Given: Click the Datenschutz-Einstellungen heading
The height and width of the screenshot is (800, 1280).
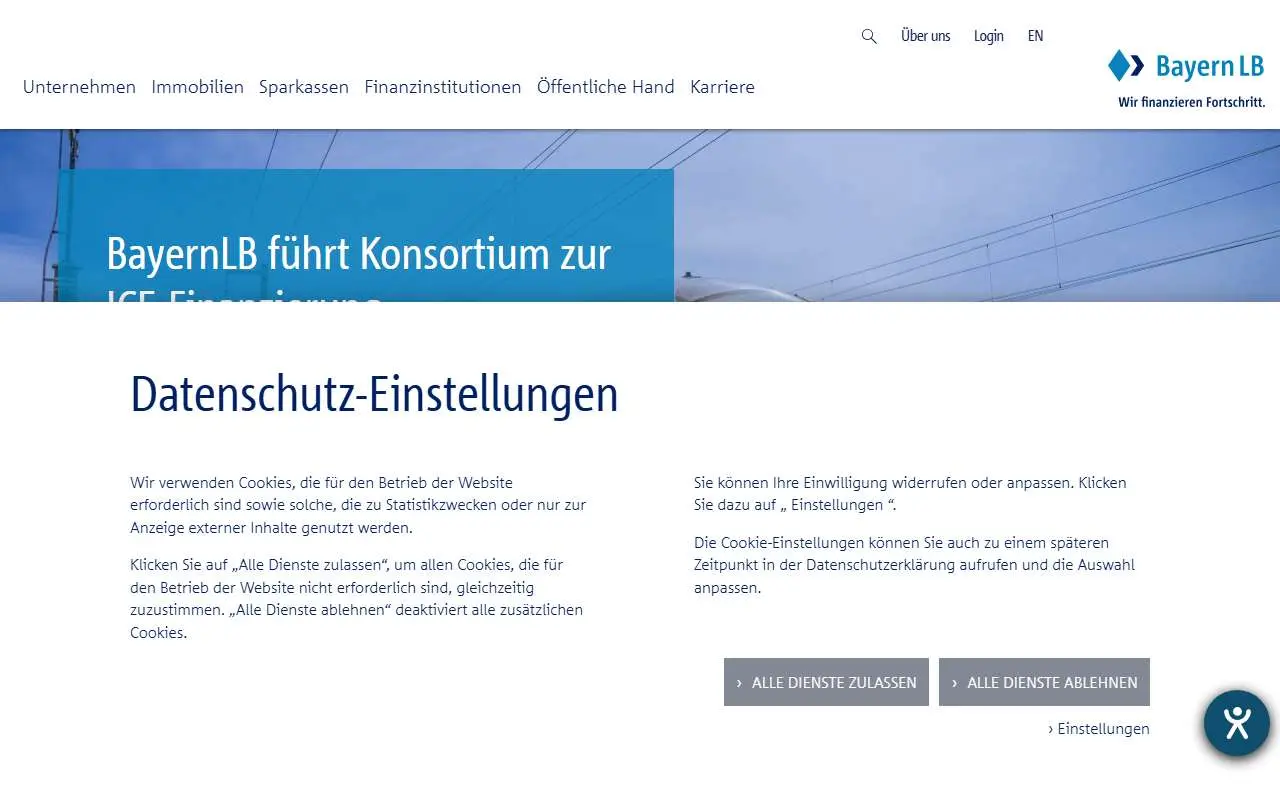Looking at the screenshot, I should (x=374, y=395).
